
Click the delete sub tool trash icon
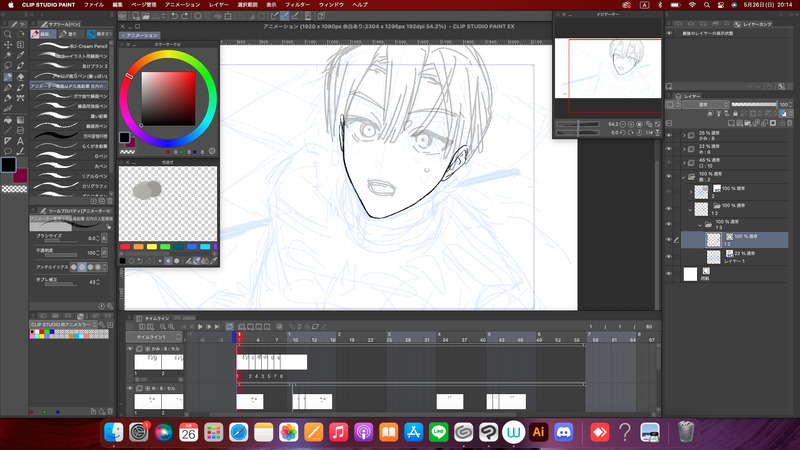[x=110, y=201]
